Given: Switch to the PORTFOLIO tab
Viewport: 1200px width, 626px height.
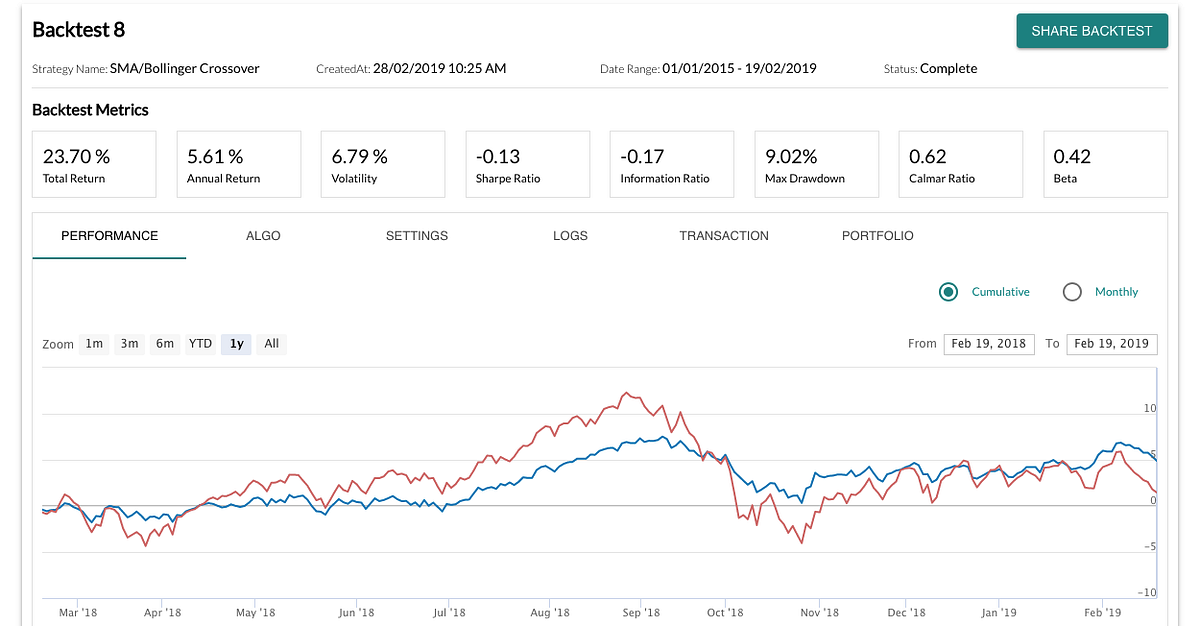Looking at the screenshot, I should 877,236.
